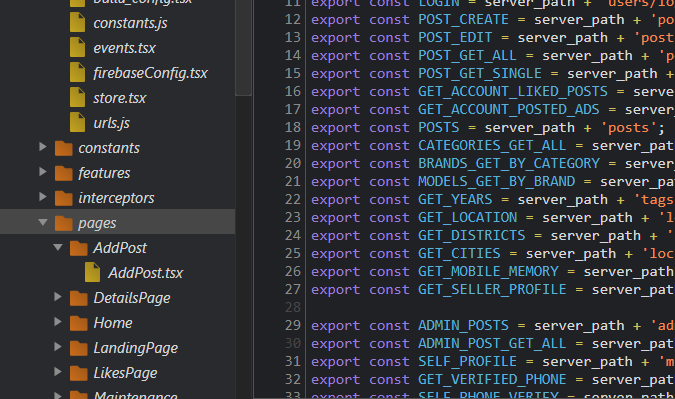Click the ADMIN_POSTS constant name

(x=463, y=326)
